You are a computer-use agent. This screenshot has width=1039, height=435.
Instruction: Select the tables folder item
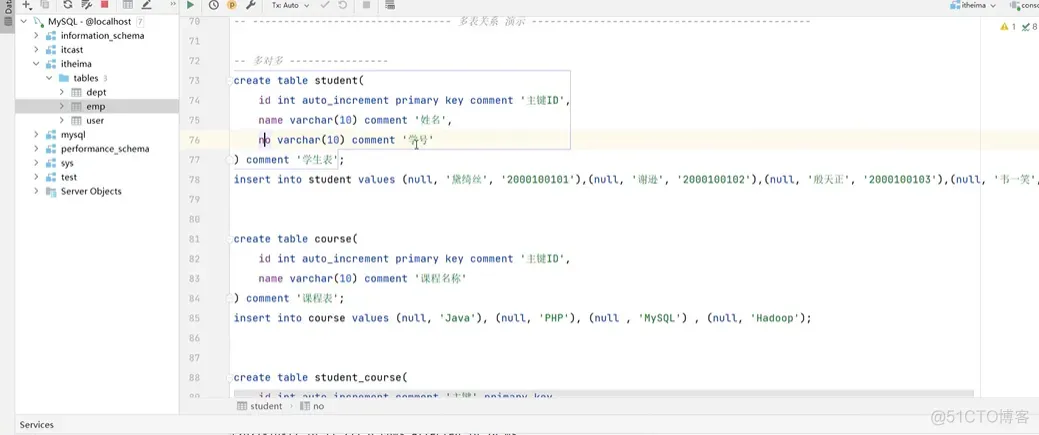[85, 78]
